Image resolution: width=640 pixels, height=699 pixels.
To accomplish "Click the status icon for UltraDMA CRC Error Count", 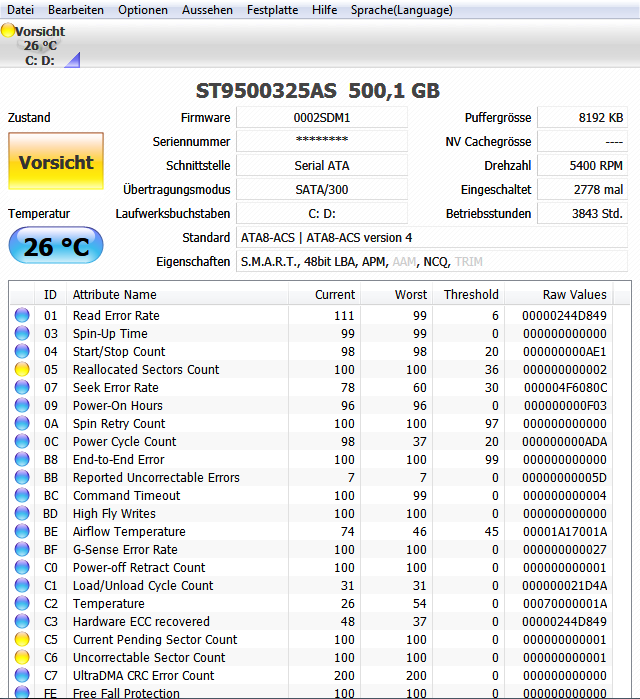I will point(22,675).
